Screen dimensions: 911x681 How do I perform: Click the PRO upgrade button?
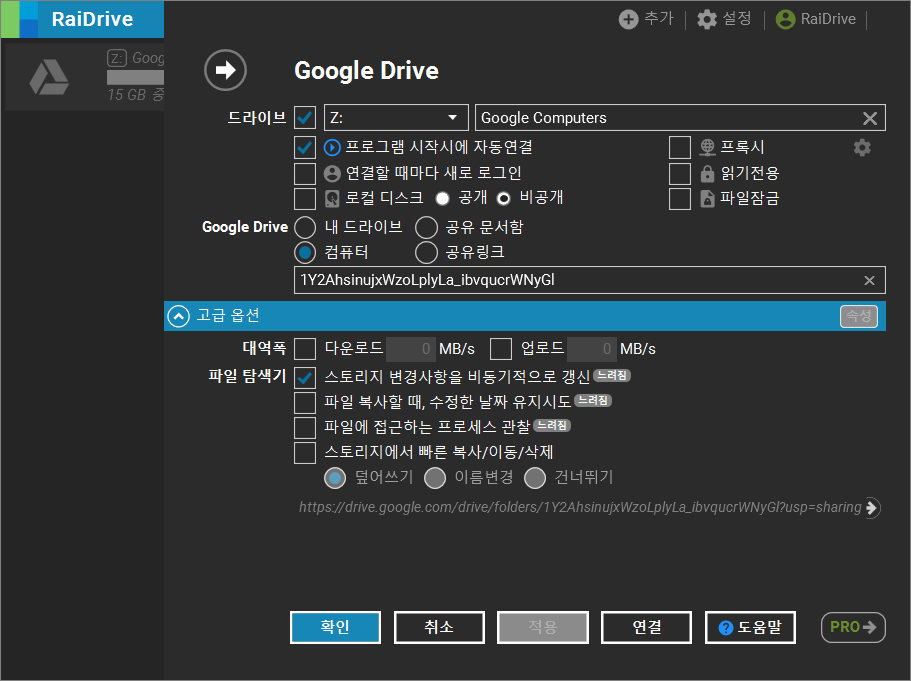(x=853, y=628)
